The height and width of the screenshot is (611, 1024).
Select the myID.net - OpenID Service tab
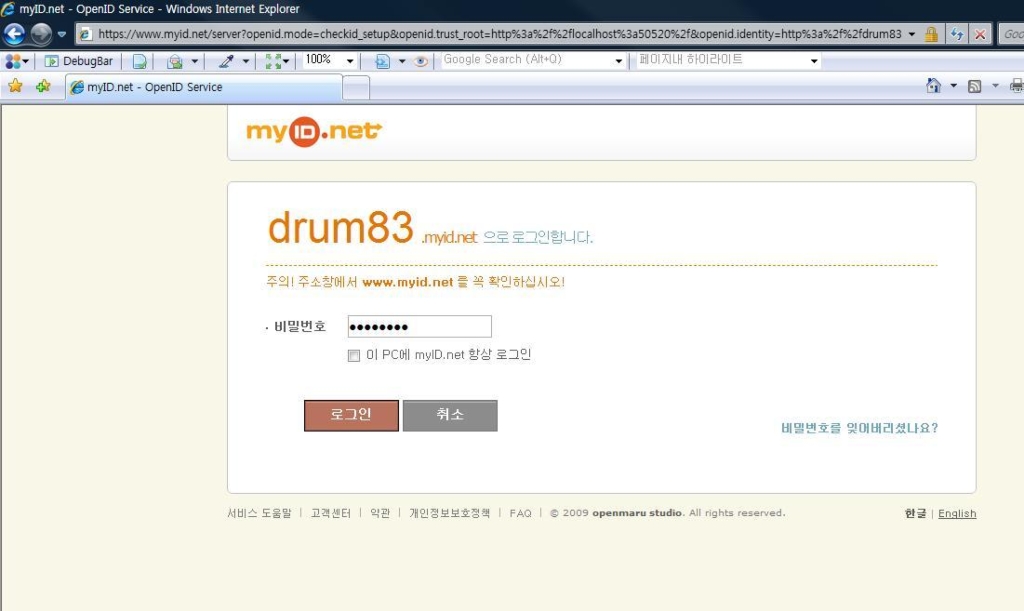click(x=204, y=87)
